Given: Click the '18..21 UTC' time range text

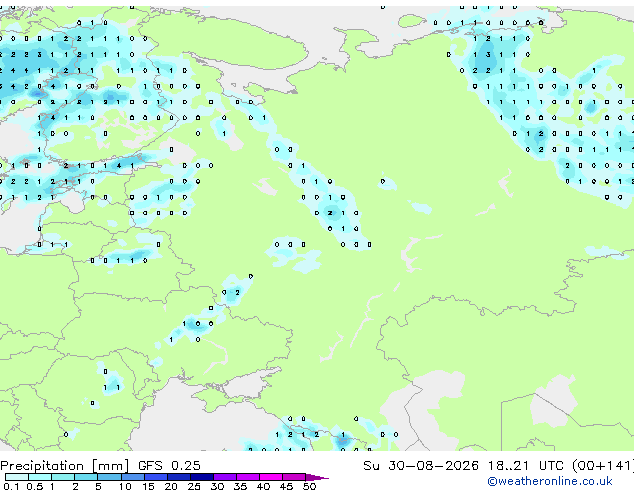Looking at the screenshot, I should pos(525,466).
